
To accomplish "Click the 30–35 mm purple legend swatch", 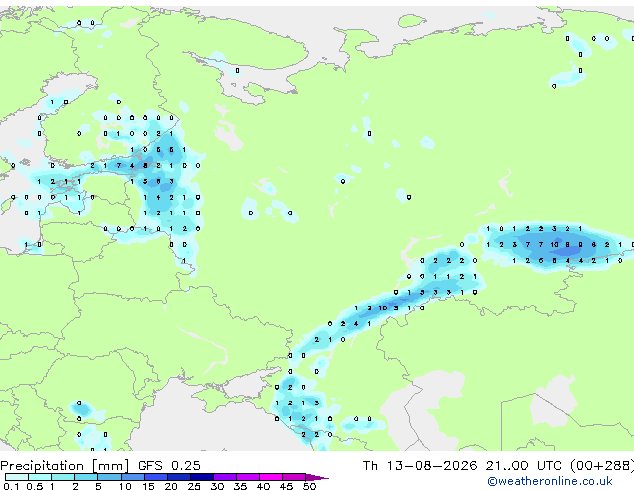I will coord(225,477).
